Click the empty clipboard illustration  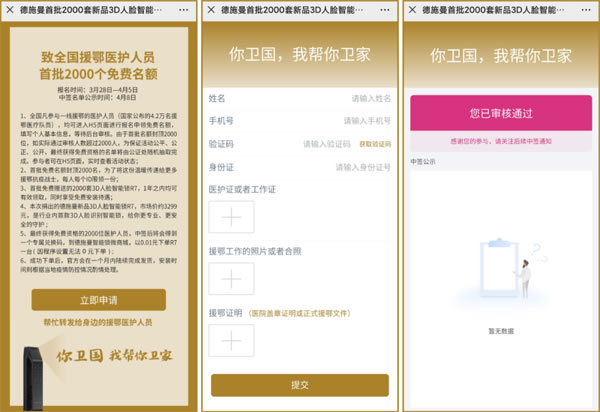point(501,272)
